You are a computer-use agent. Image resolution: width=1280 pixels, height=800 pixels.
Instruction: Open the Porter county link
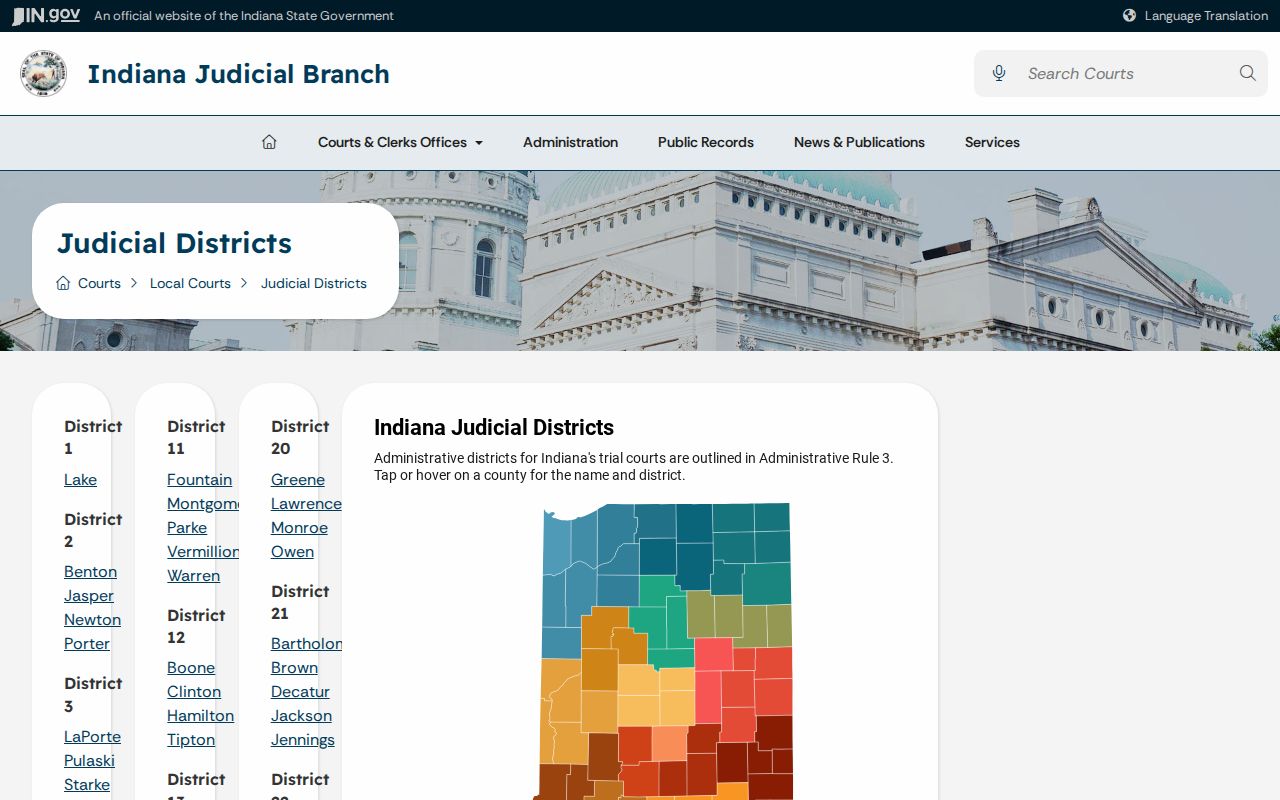click(x=87, y=644)
